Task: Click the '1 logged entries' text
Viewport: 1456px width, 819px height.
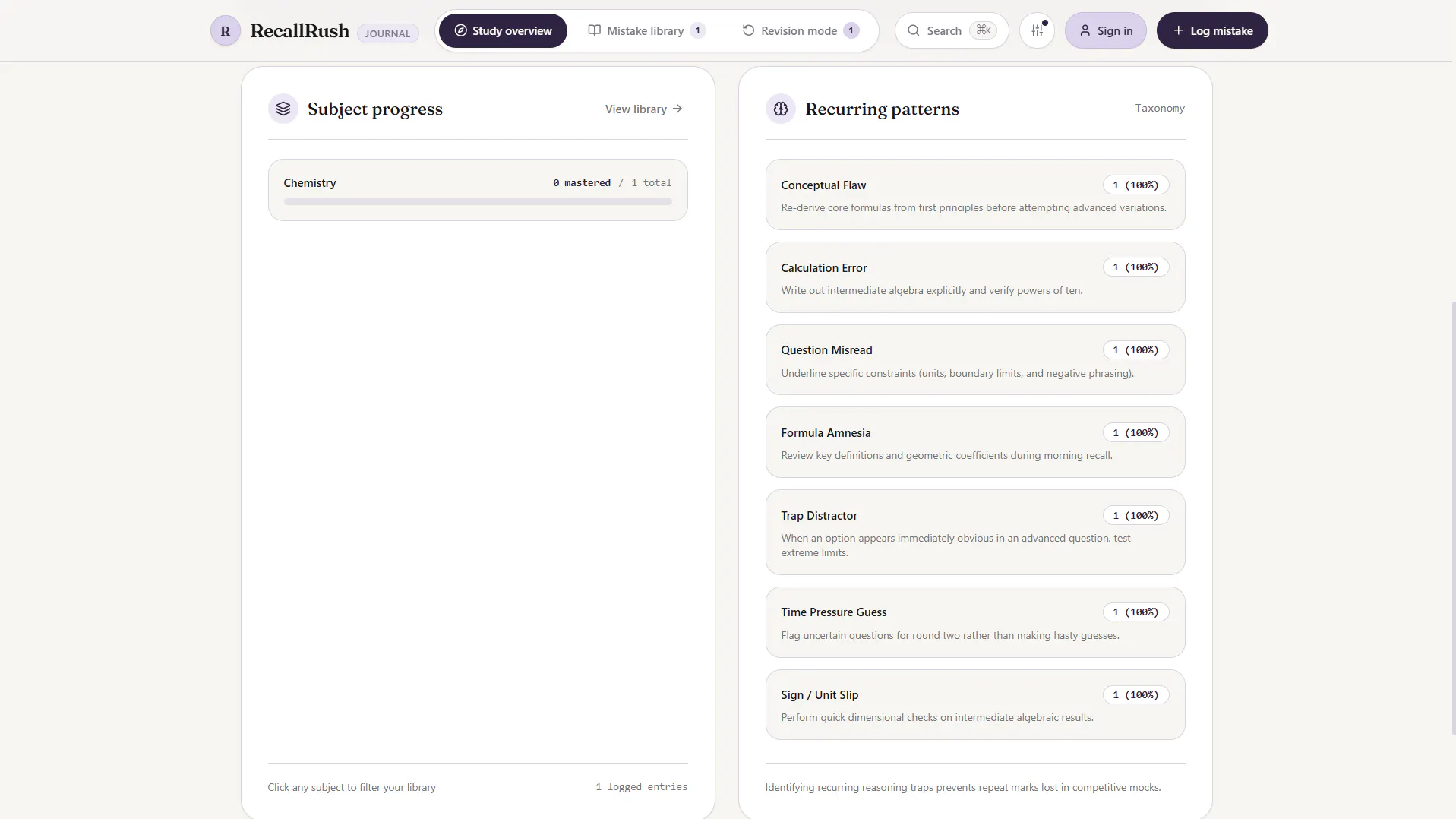Action: [x=641, y=787]
